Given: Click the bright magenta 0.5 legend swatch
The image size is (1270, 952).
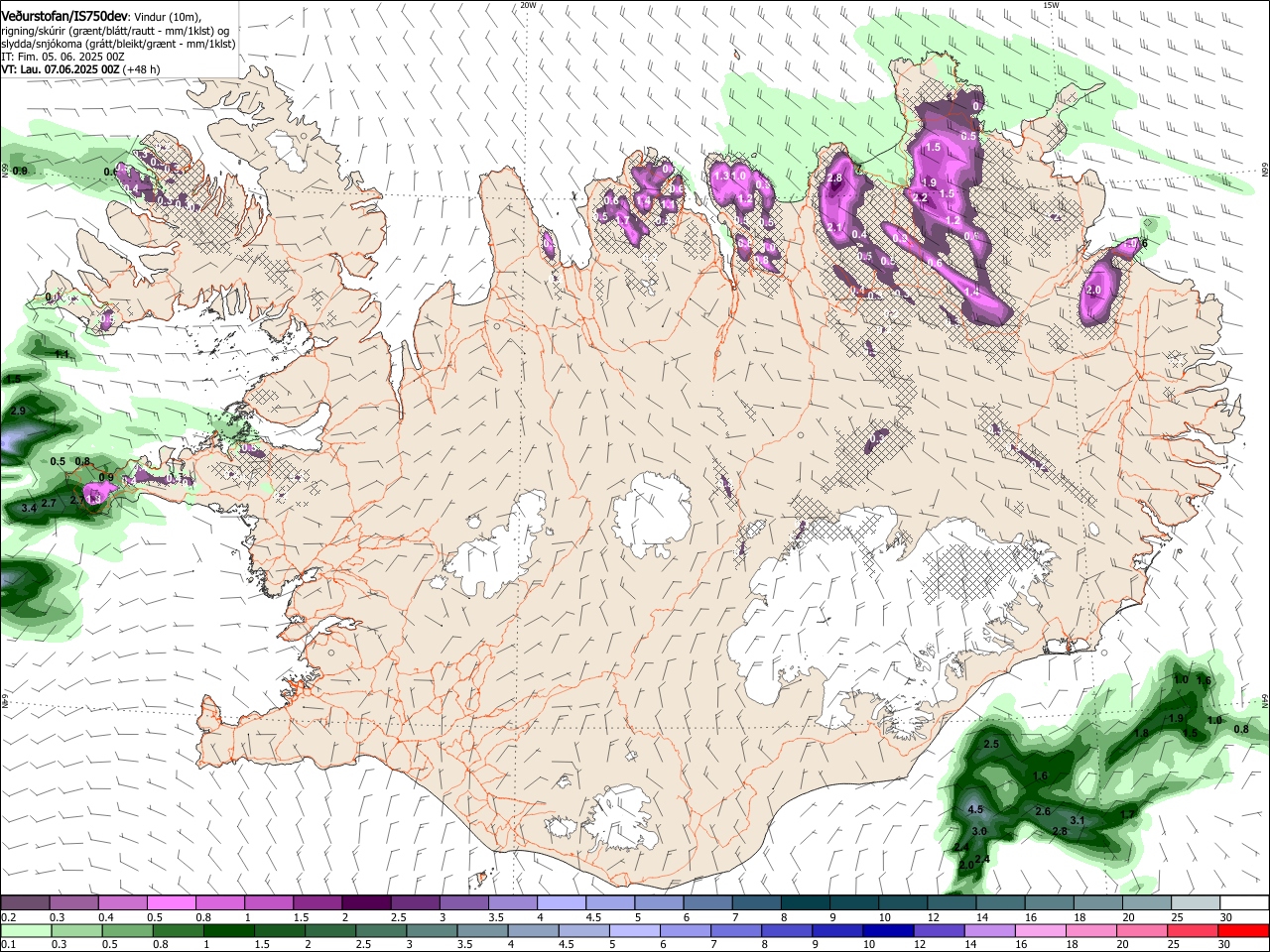Looking at the screenshot, I should coord(171,903).
